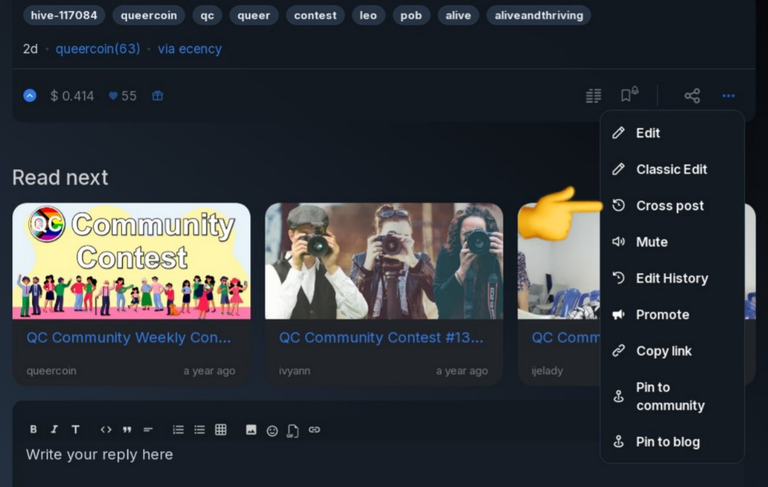The height and width of the screenshot is (487, 768).
Task: Add a link in the reply editor
Action: point(314,430)
